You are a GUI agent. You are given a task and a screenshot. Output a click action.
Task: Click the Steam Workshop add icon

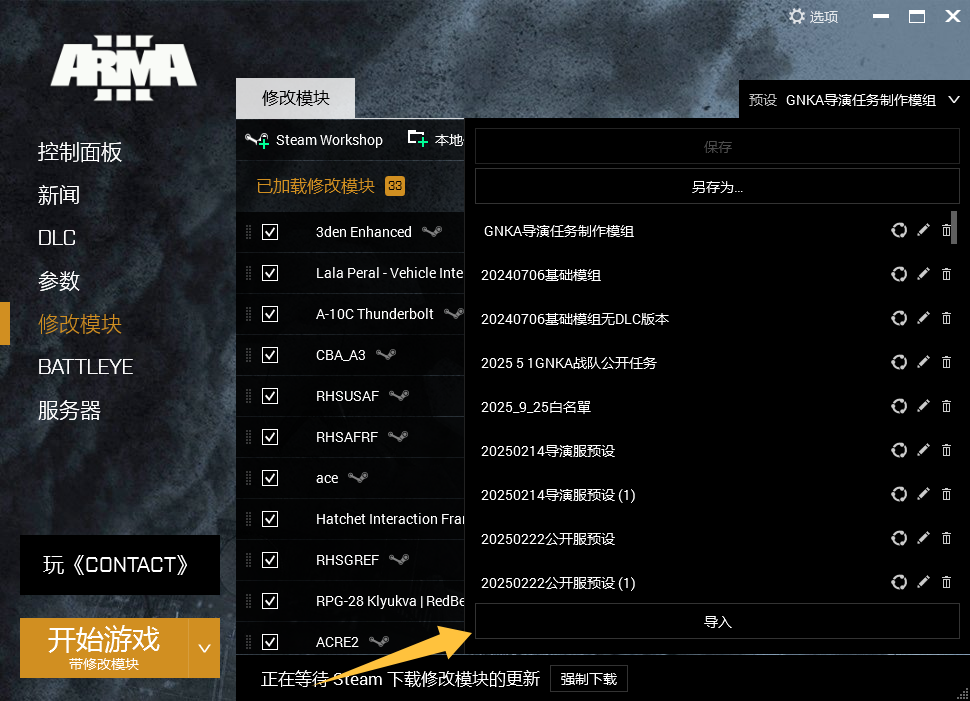point(257,140)
